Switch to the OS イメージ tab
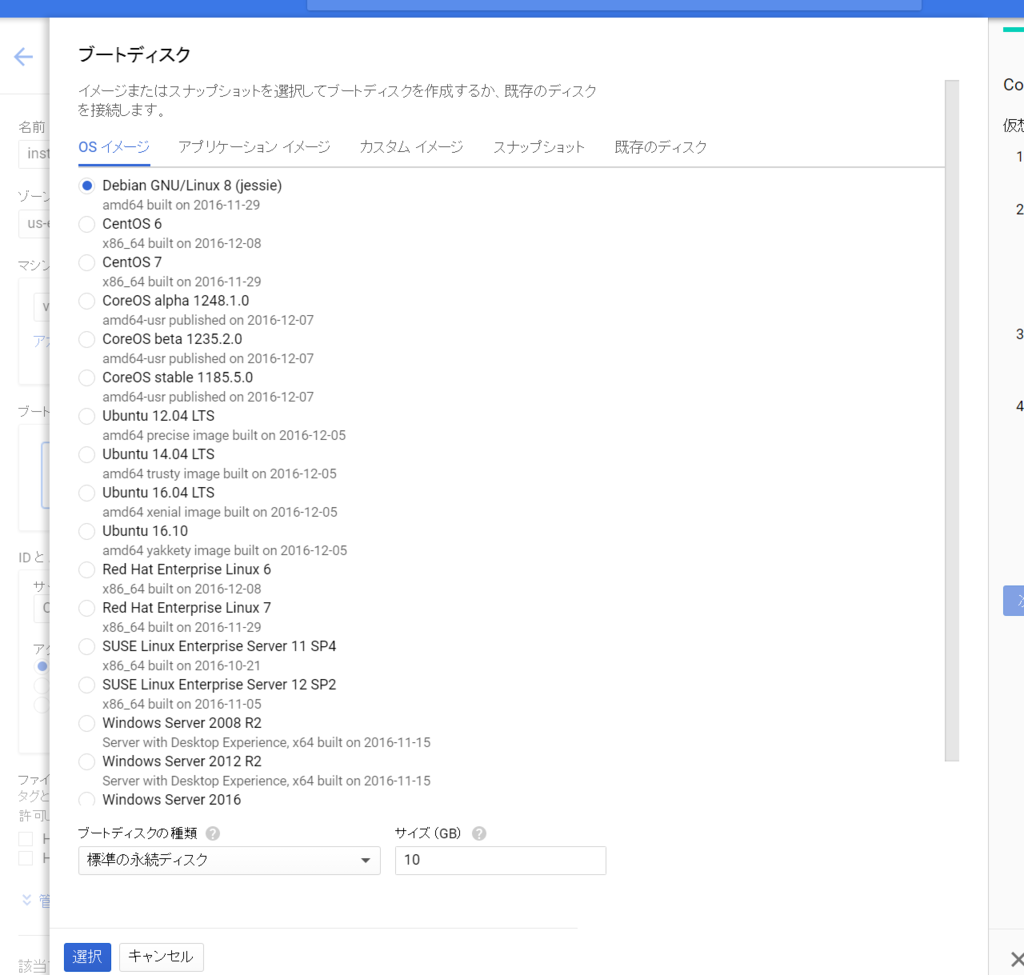 click(x=114, y=147)
